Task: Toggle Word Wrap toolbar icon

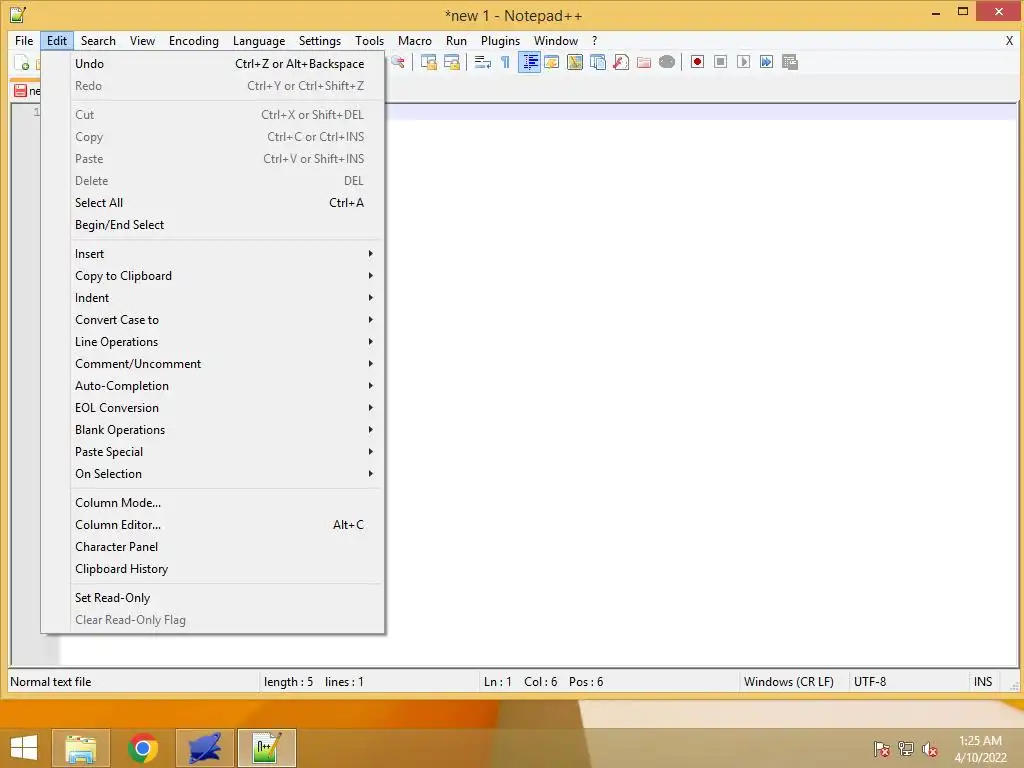Action: click(x=483, y=62)
